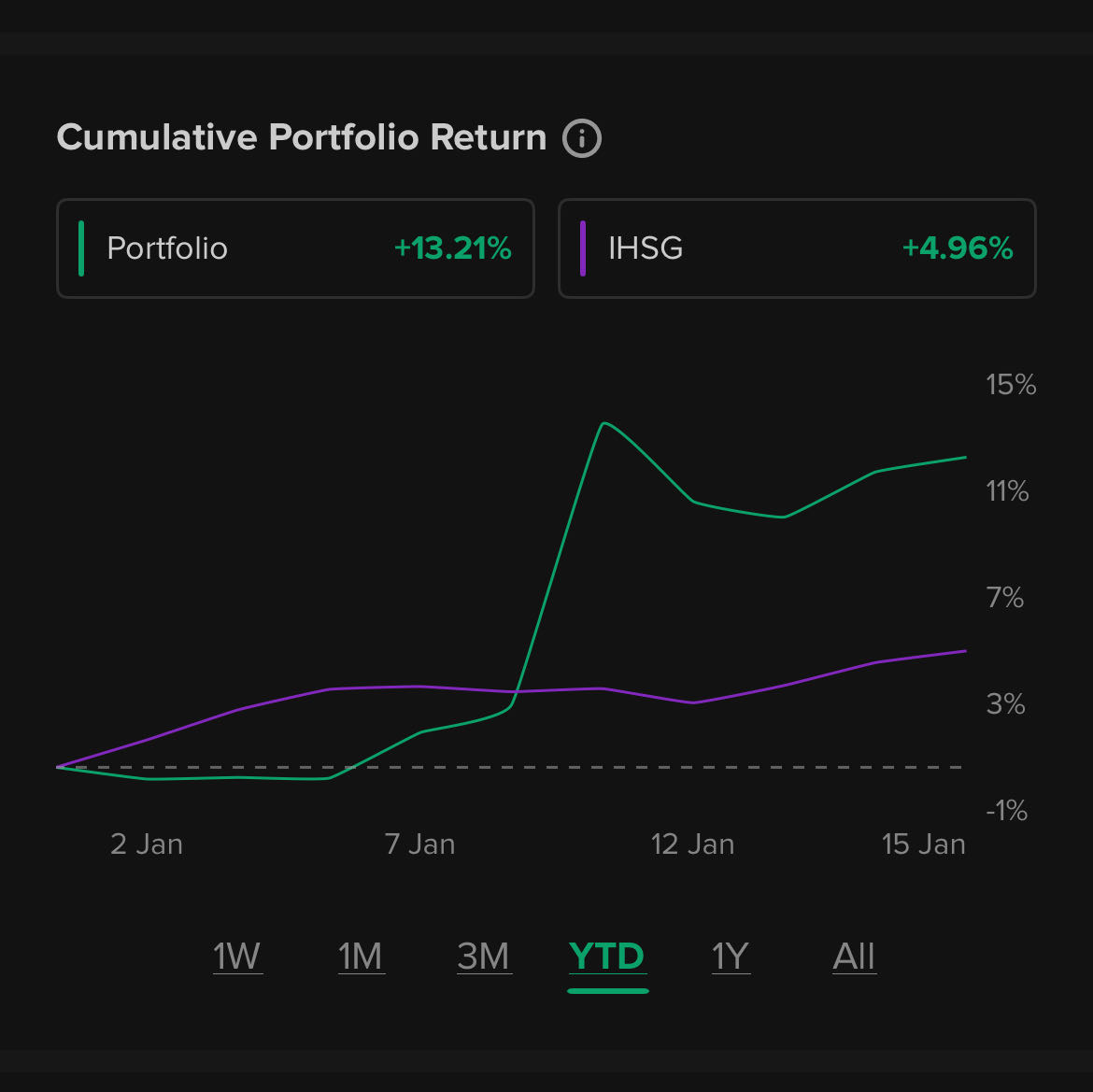Select the 1W time range tab
The width and height of the screenshot is (1093, 1092).
[237, 957]
